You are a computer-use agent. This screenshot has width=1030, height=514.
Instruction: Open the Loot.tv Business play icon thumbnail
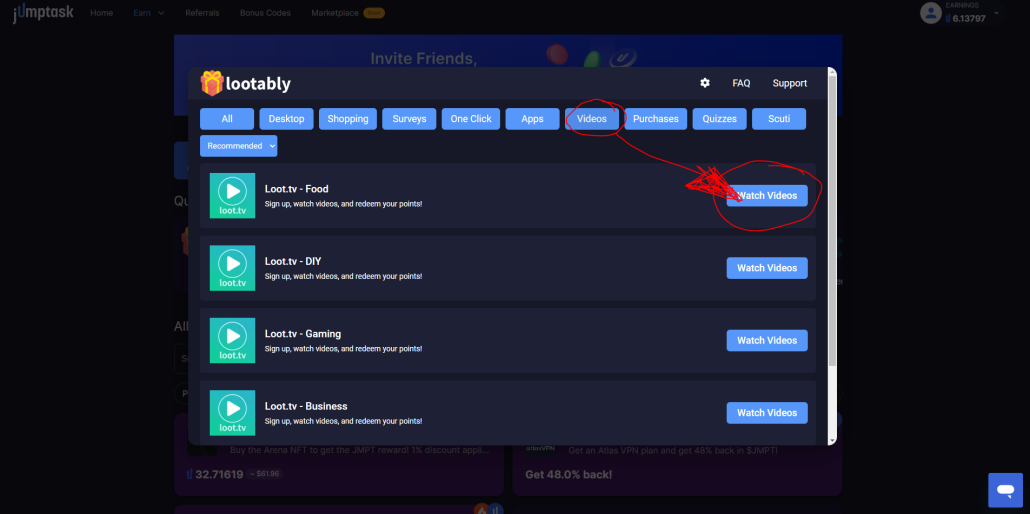coord(233,413)
